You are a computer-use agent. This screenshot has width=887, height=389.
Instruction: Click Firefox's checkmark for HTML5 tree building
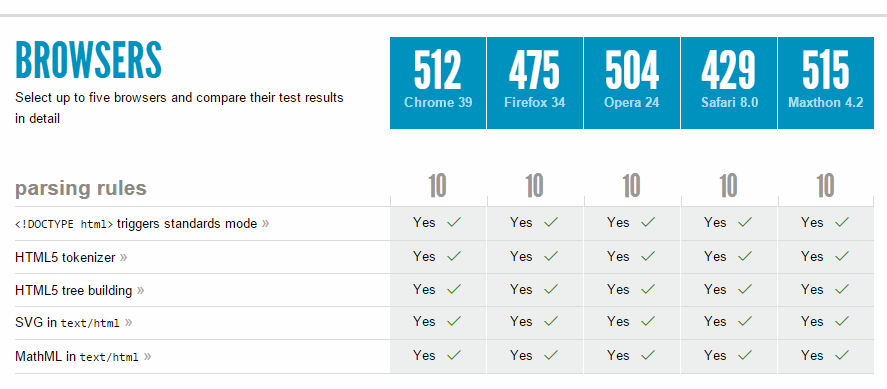tap(551, 289)
